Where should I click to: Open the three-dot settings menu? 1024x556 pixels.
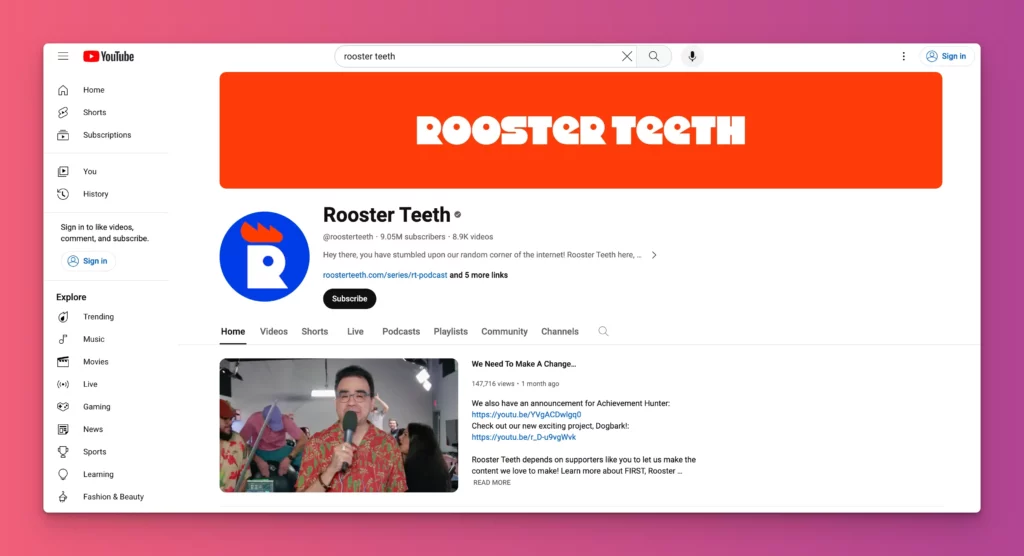(903, 56)
